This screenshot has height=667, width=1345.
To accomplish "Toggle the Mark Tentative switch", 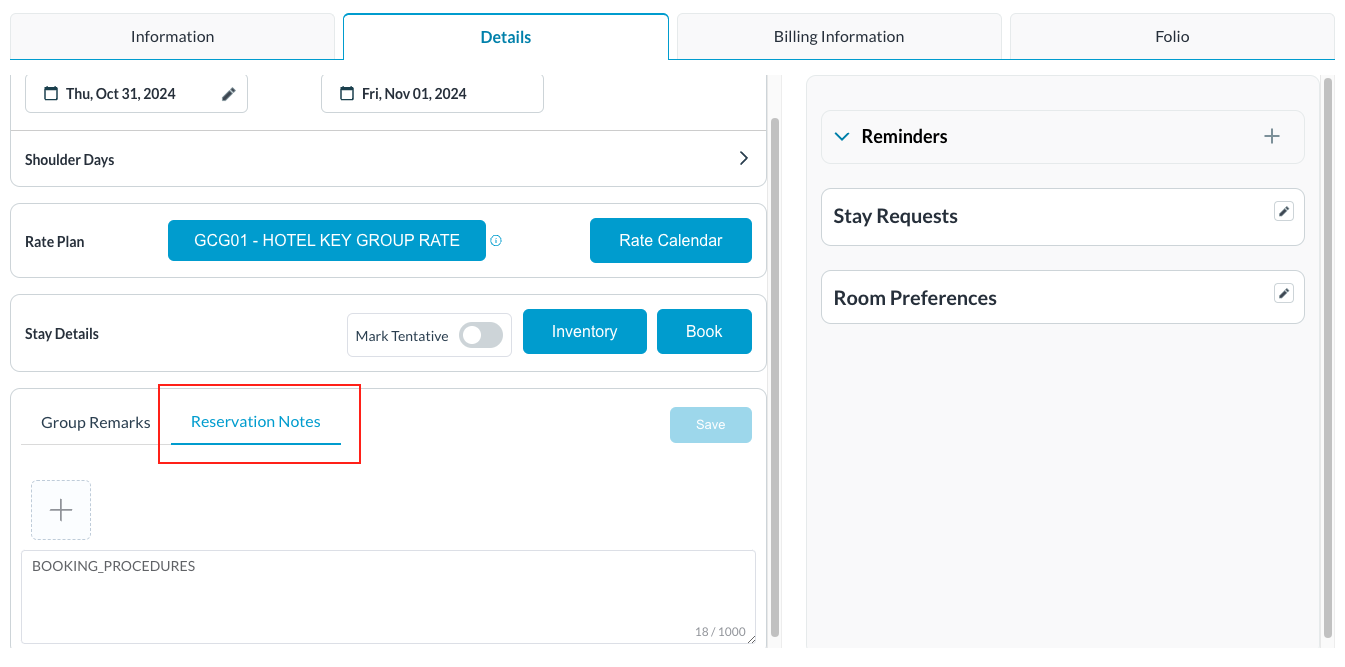I will click(x=480, y=336).
